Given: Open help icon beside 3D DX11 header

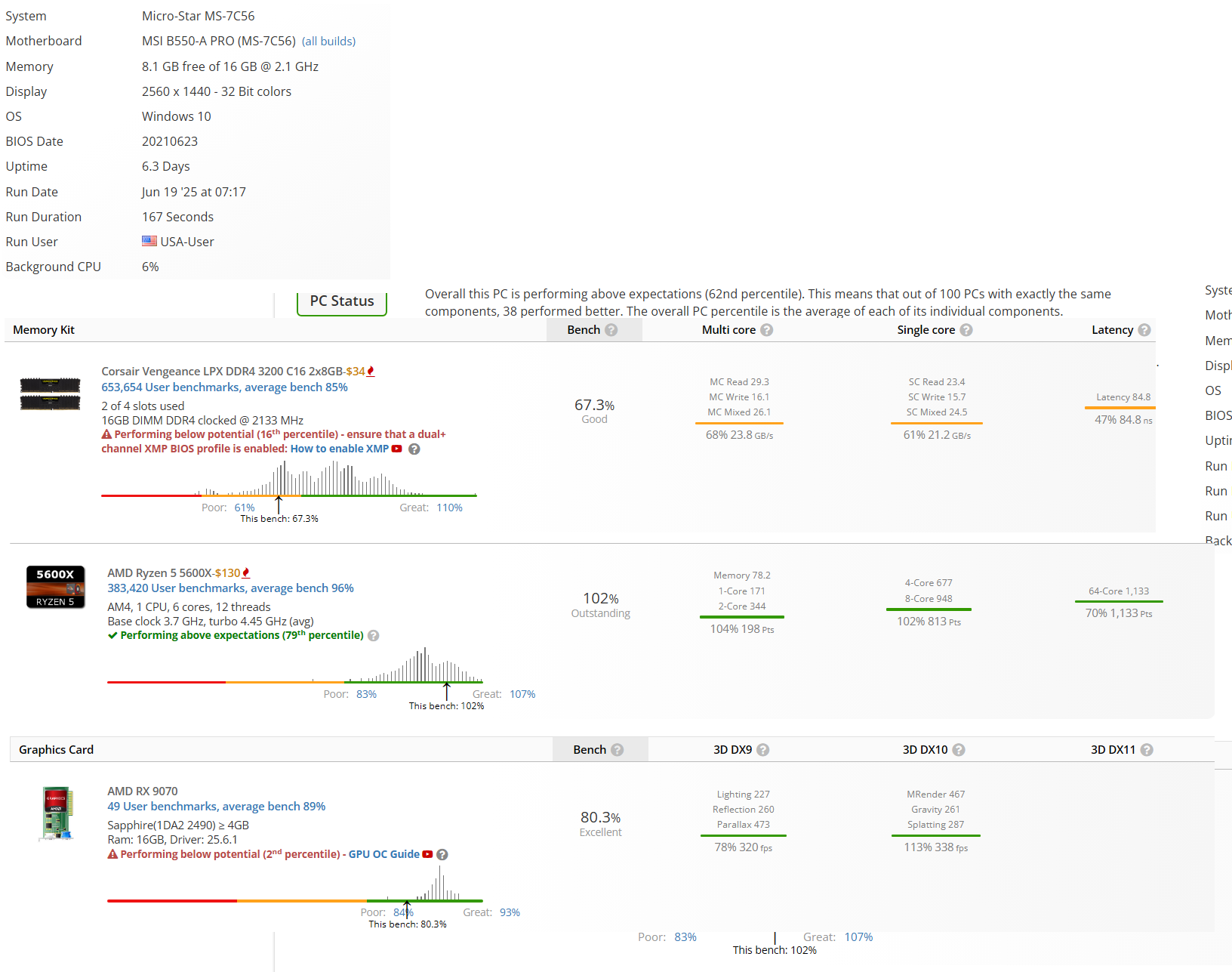Looking at the screenshot, I should [1147, 750].
